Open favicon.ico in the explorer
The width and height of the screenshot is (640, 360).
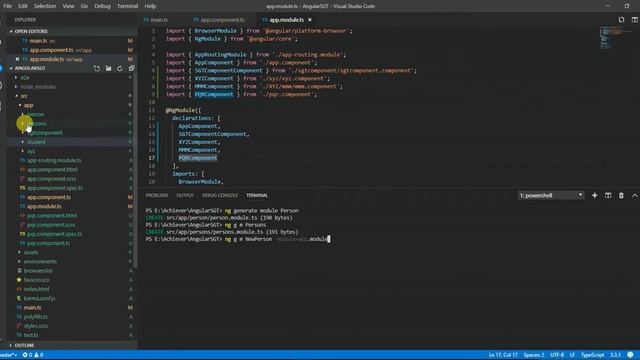click(x=36, y=280)
